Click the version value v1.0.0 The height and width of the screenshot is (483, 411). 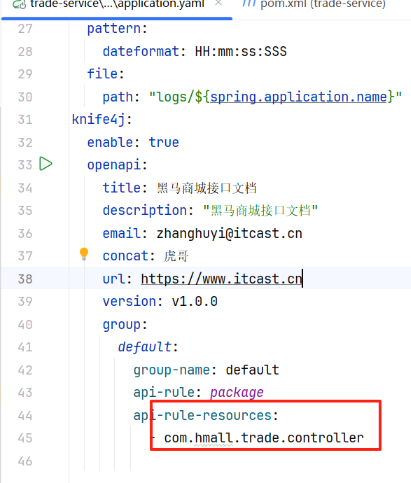195,301
